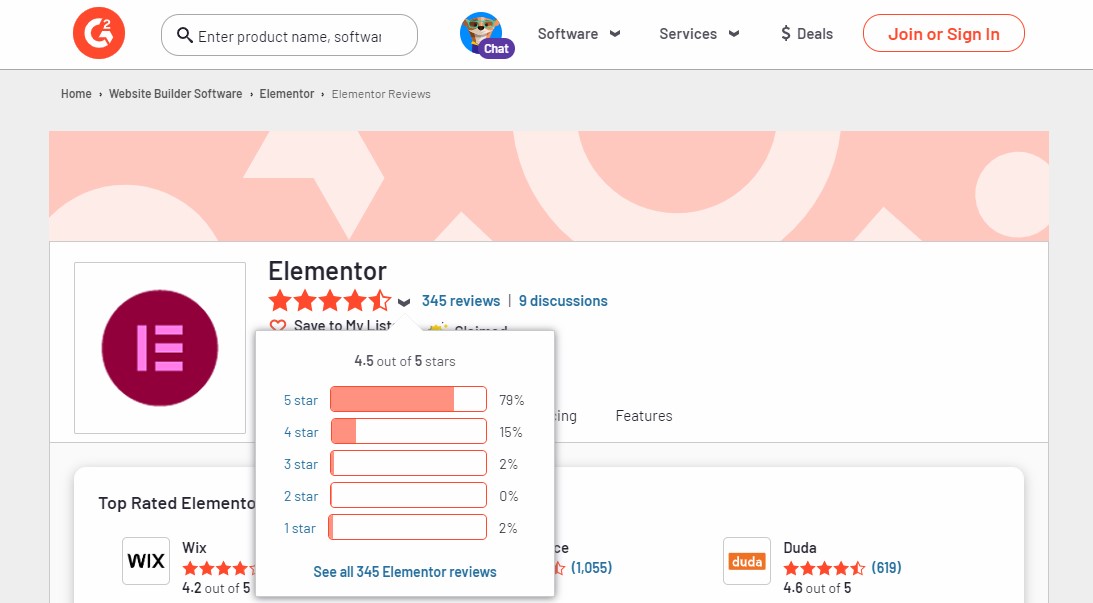This screenshot has width=1093, height=603.
Task: Click the 4 star percentage bar
Action: coord(408,432)
